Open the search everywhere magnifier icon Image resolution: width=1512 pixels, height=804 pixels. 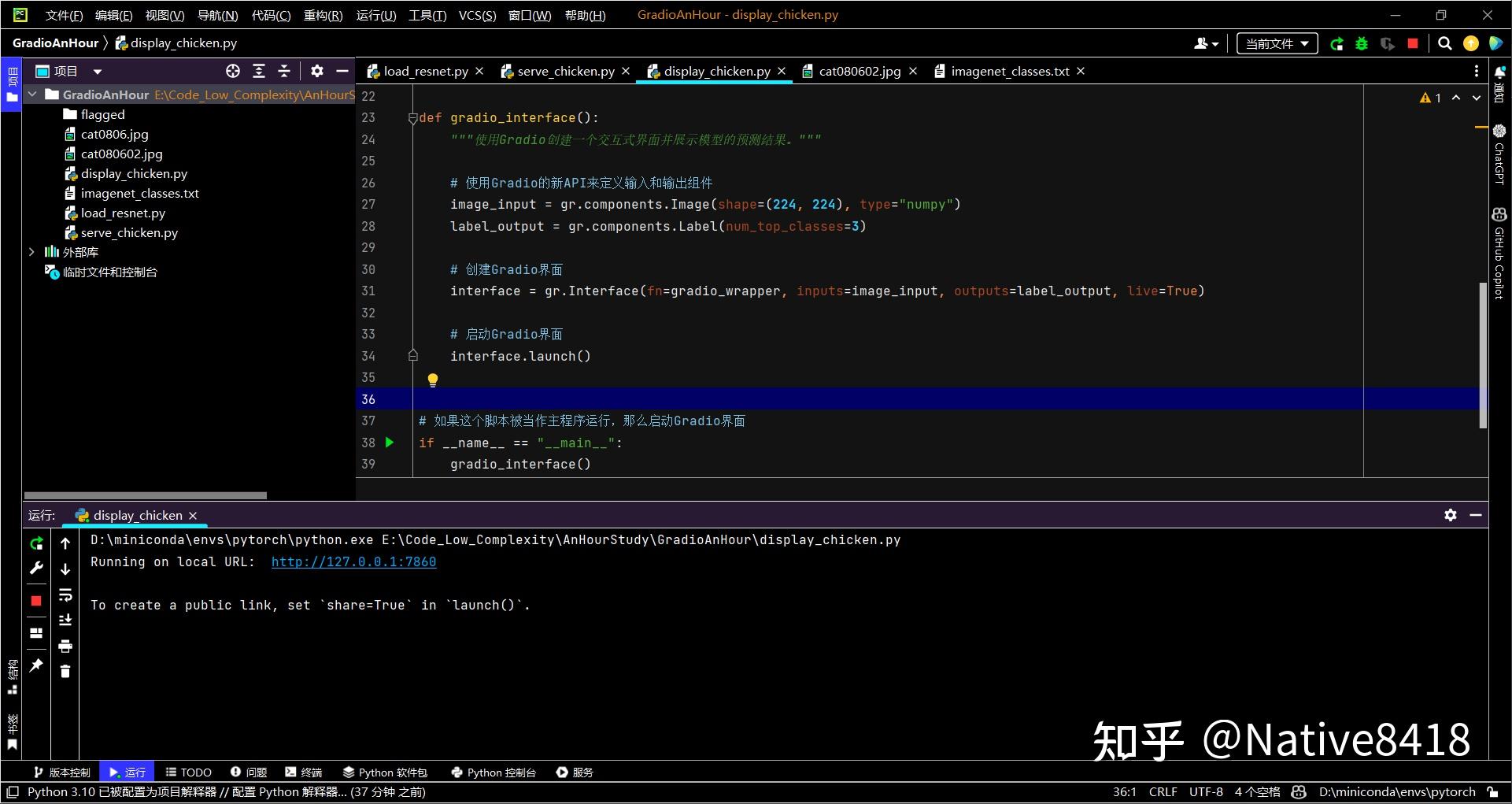click(1445, 44)
